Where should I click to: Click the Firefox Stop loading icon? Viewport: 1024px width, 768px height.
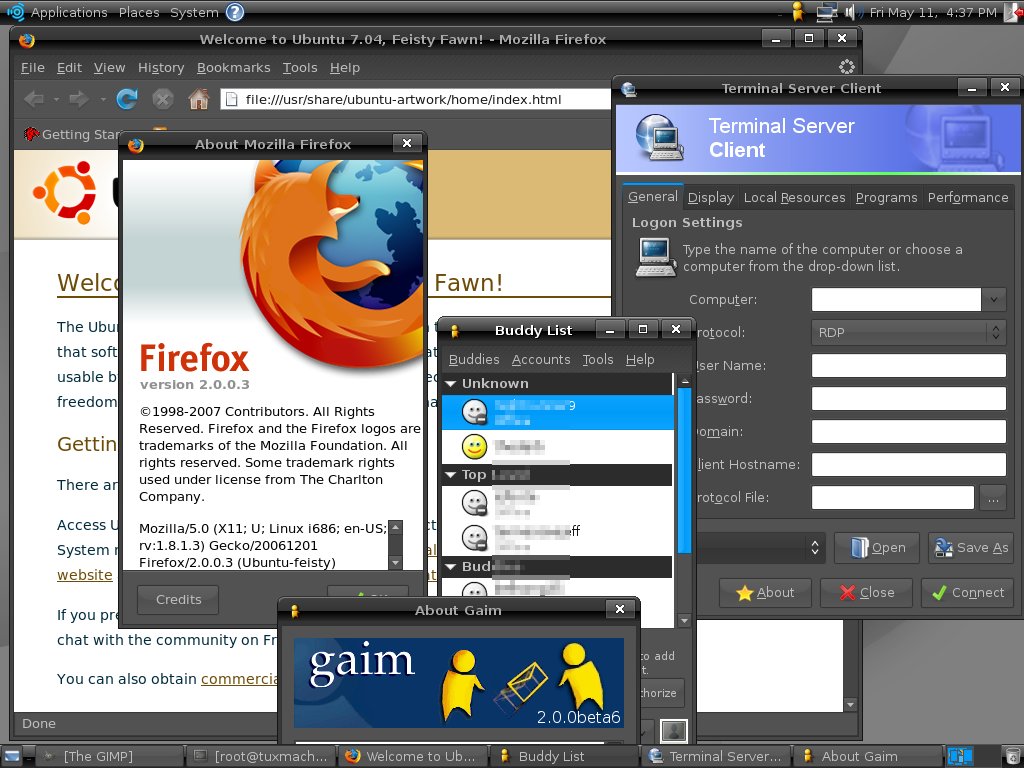pyautogui.click(x=163, y=99)
